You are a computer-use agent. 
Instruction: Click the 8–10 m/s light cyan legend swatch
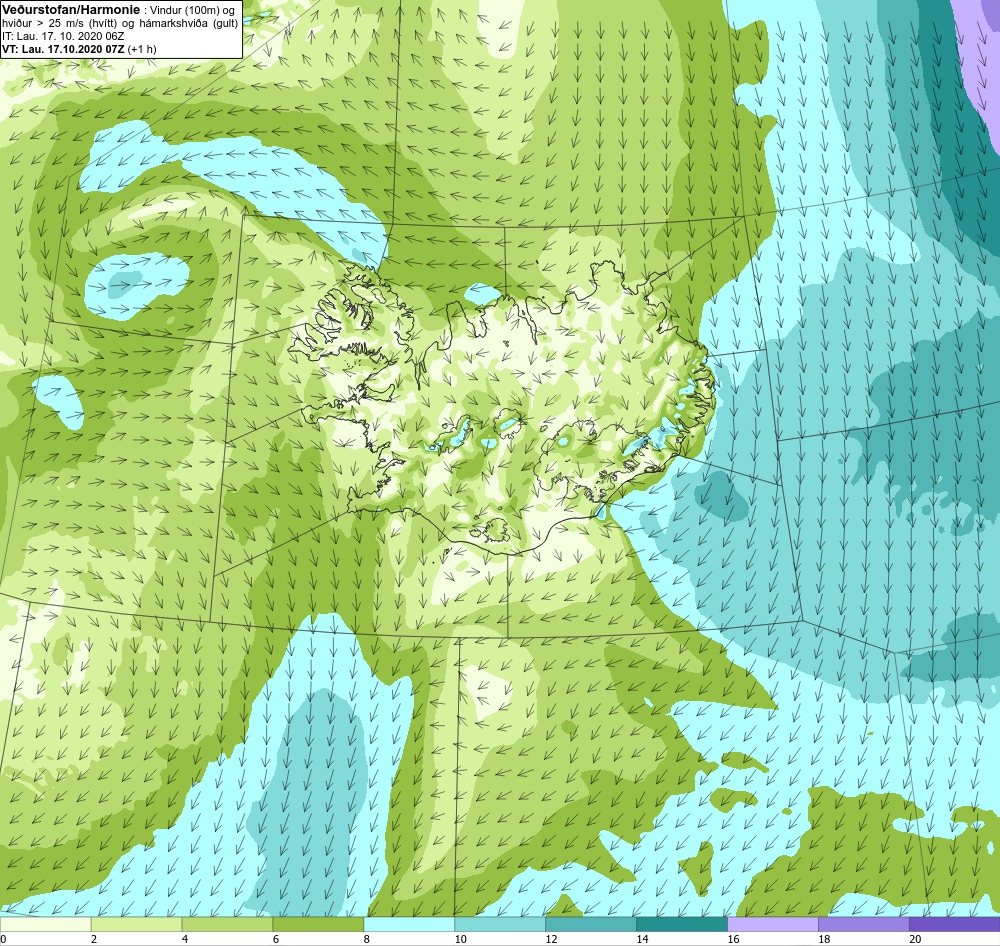pyautogui.click(x=409, y=924)
